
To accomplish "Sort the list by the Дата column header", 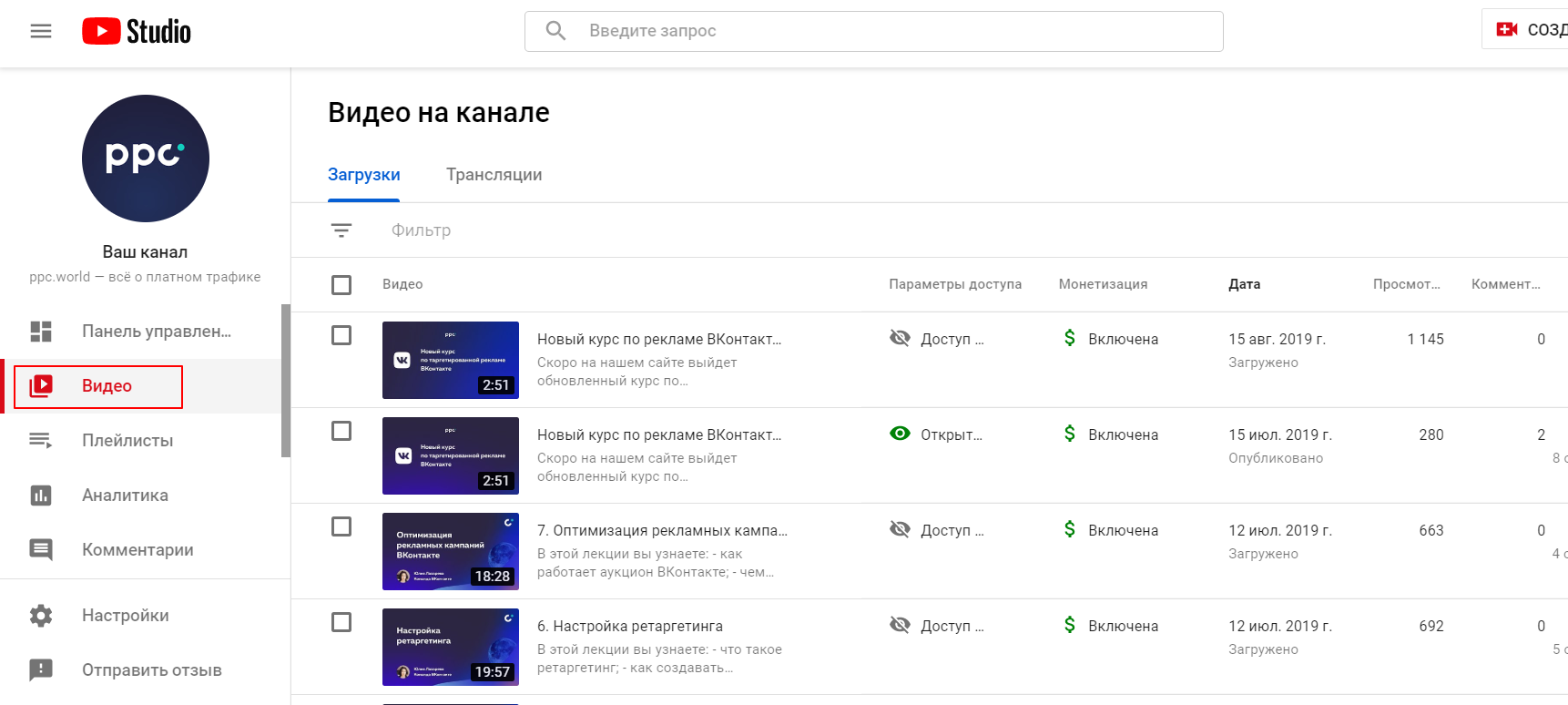I will 1244,284.
